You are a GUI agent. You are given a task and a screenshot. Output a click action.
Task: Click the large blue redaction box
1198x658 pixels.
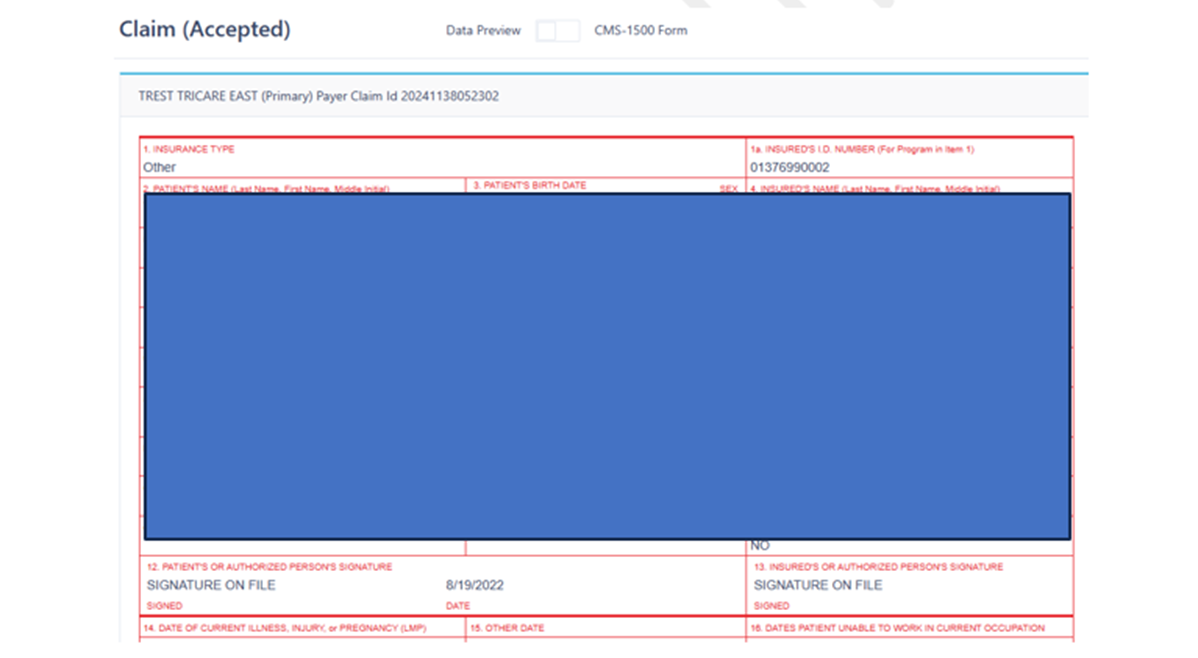click(x=607, y=366)
